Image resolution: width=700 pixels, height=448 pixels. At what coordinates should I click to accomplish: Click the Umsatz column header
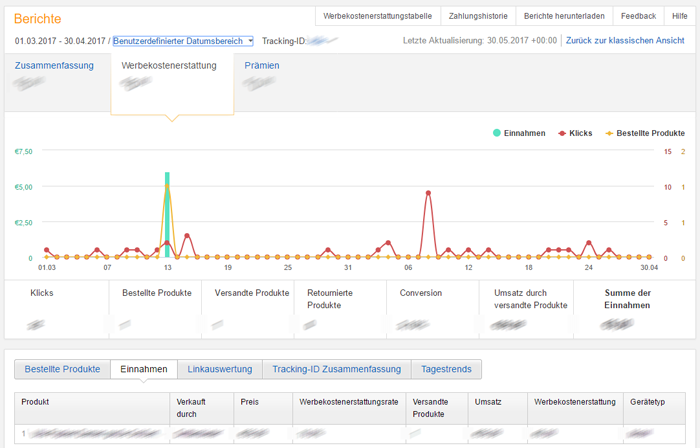point(498,408)
